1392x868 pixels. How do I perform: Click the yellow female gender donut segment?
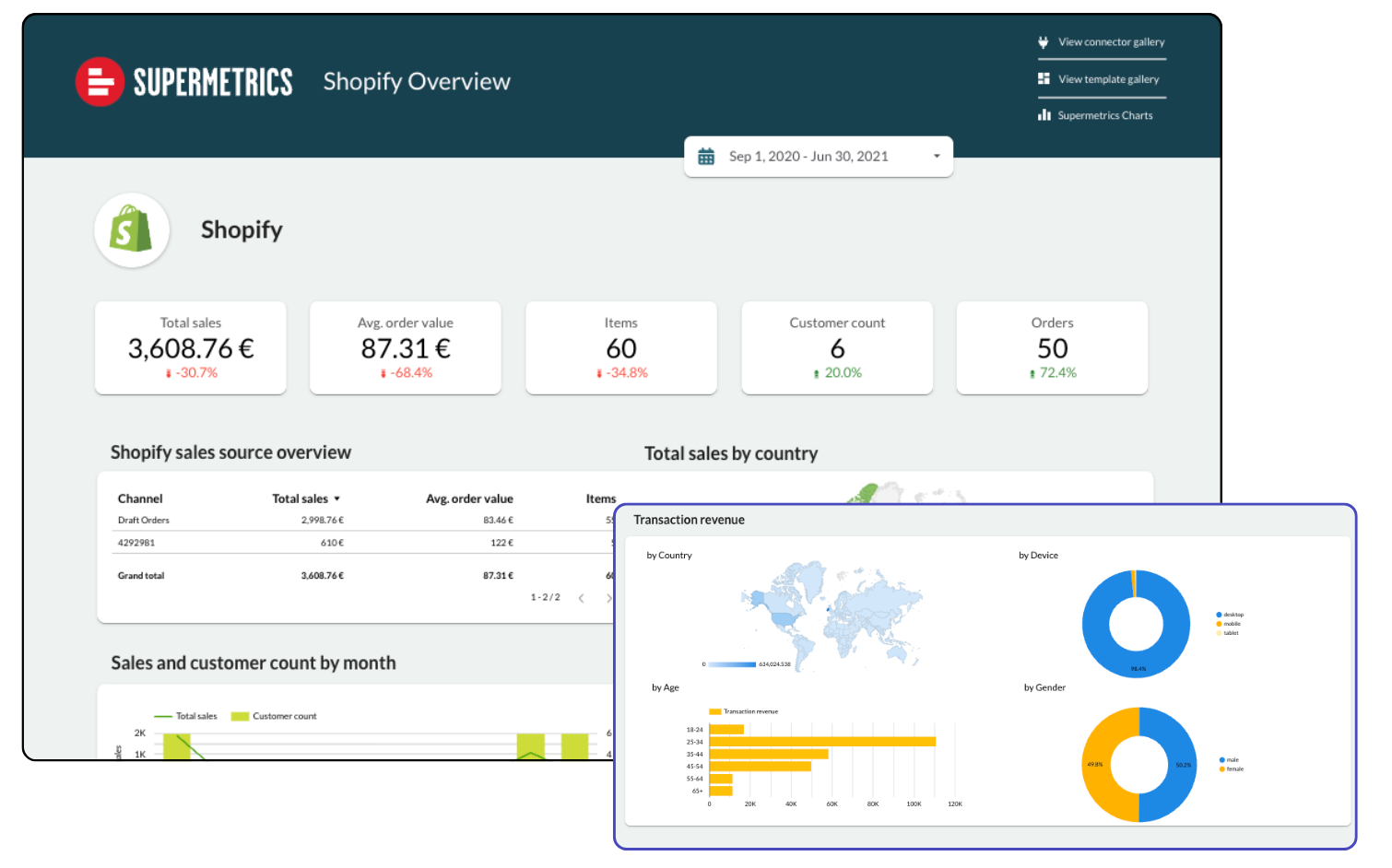coord(1097,765)
